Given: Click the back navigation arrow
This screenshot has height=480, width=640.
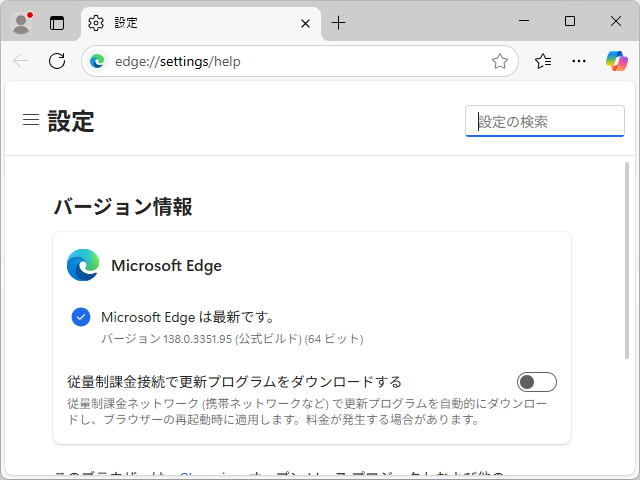Looking at the screenshot, I should tap(21, 61).
